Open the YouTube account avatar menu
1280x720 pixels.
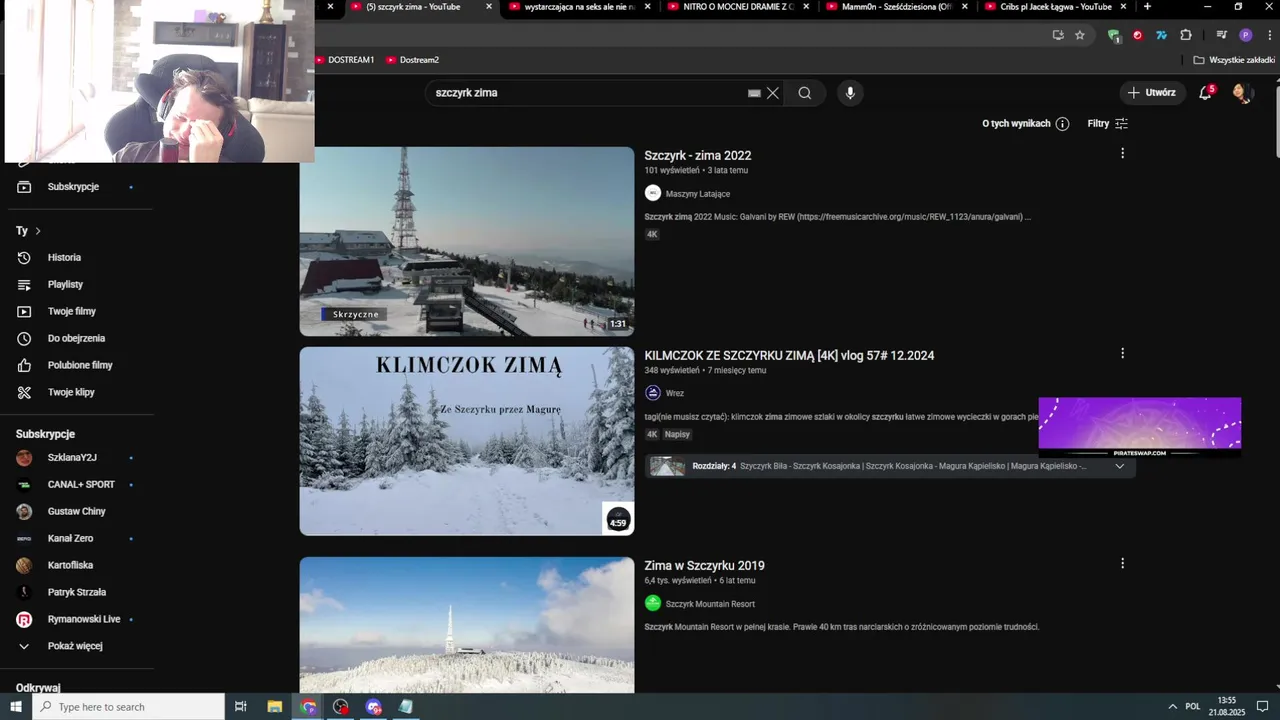point(1242,93)
